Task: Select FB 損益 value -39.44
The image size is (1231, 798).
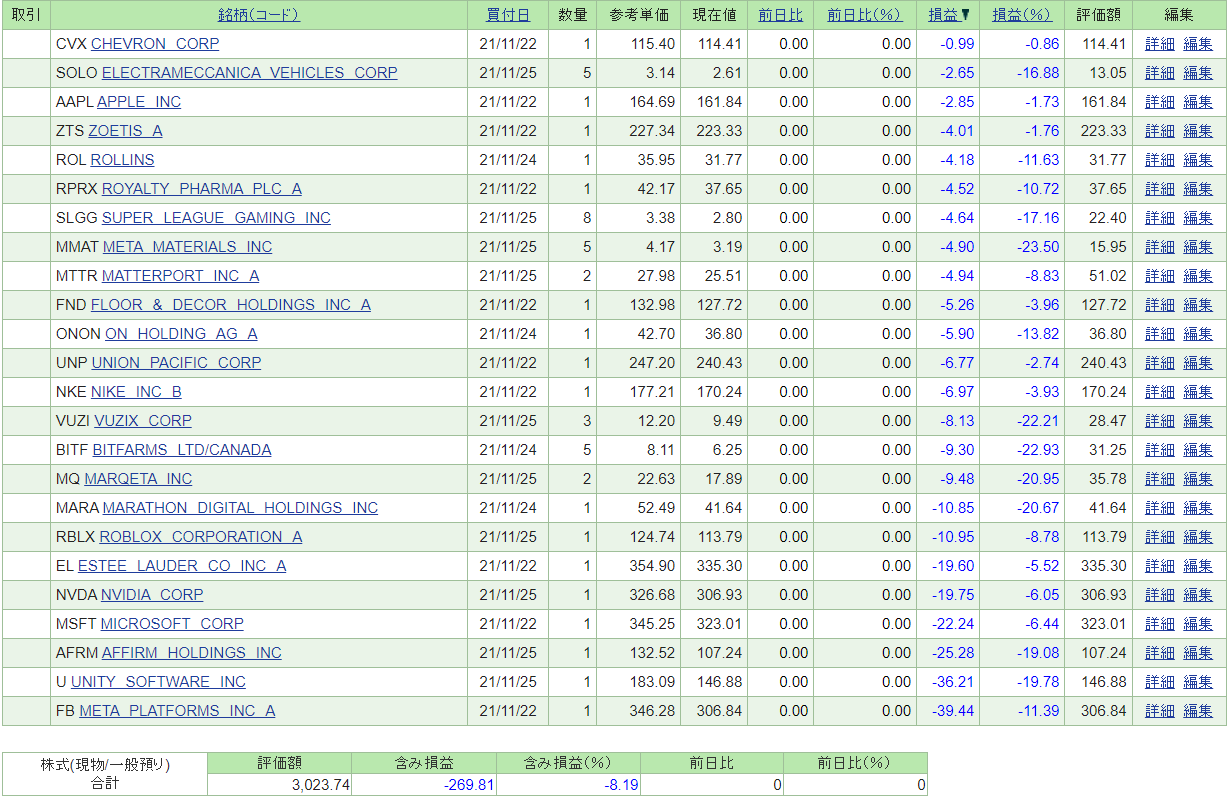Action: 954,711
